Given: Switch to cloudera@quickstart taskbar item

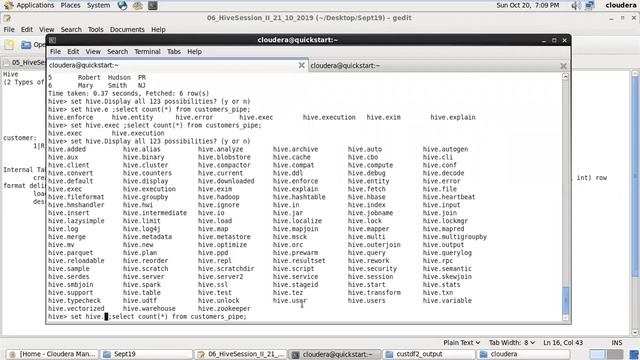Looking at the screenshot, I should click(335, 354).
